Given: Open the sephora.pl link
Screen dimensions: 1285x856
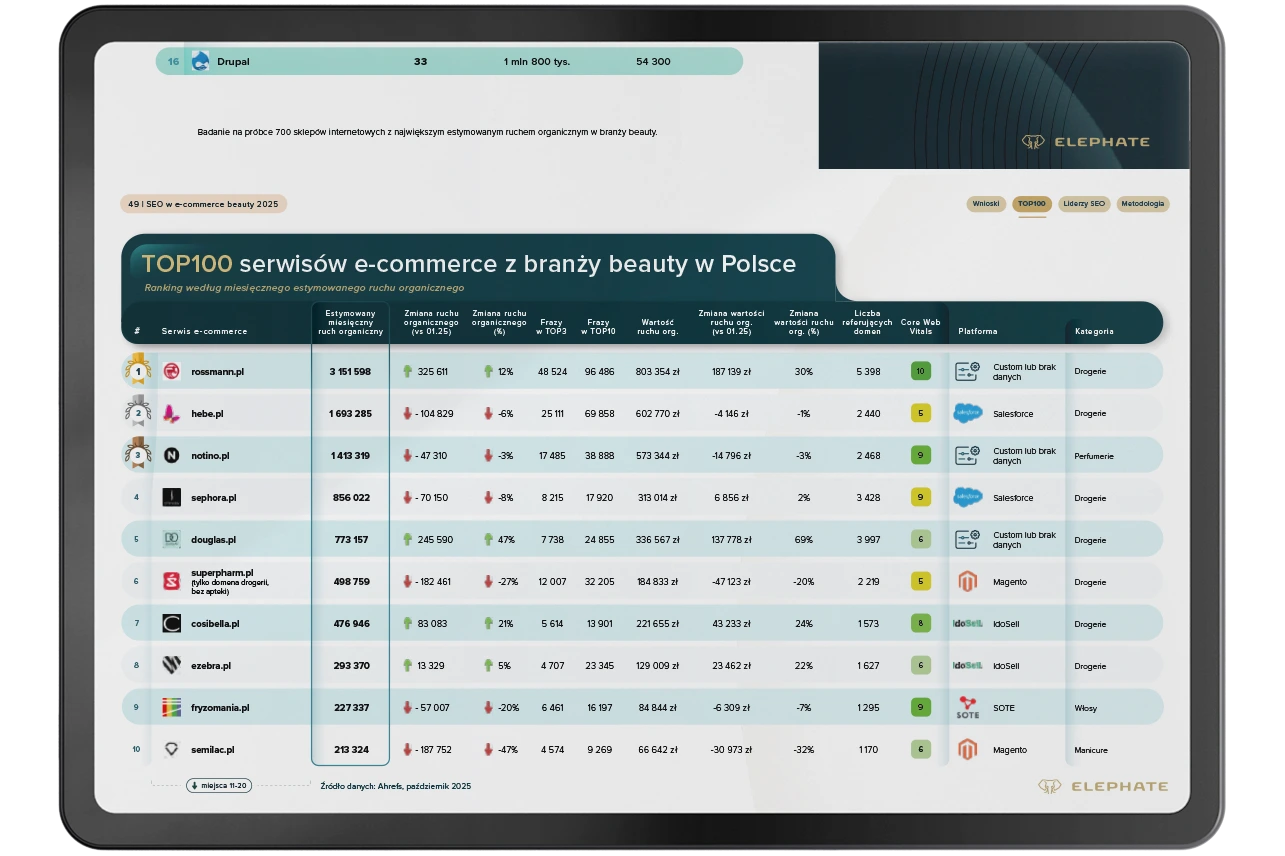Looking at the screenshot, I should click(x=215, y=497).
